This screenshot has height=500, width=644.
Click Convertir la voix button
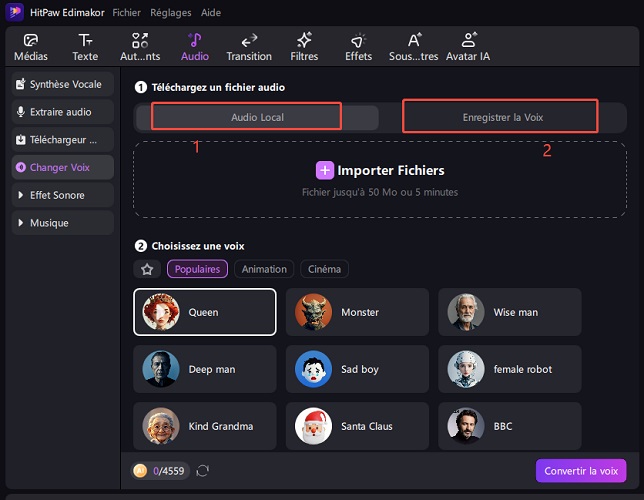pyautogui.click(x=580, y=471)
